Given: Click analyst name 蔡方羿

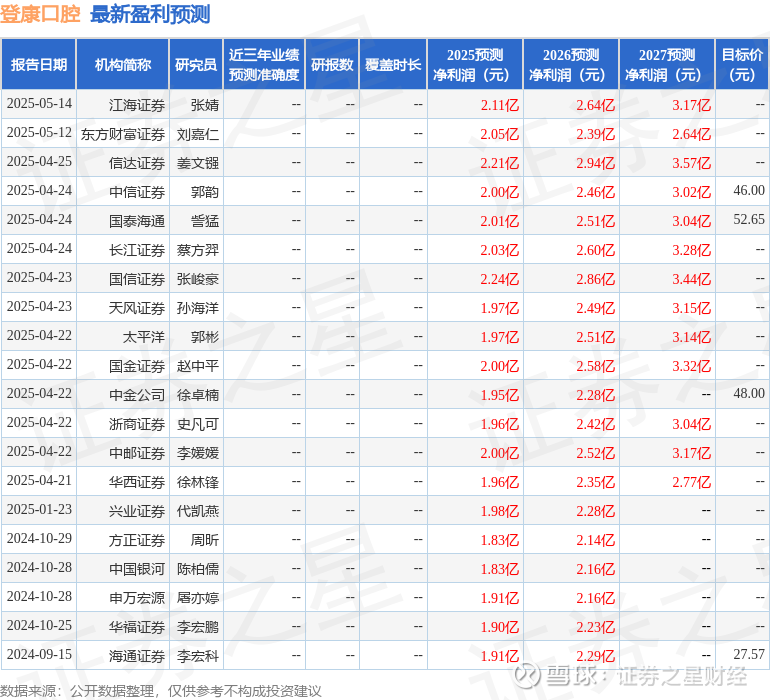Looking at the screenshot, I should 198,250.
